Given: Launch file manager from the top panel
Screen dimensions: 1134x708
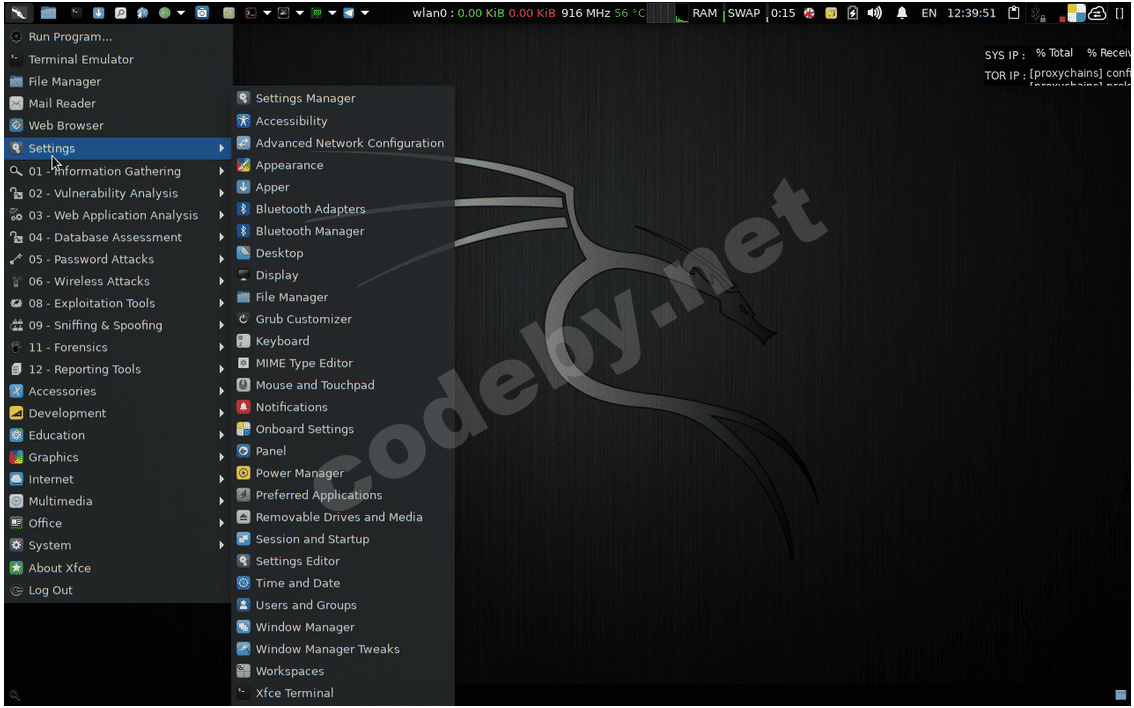Looking at the screenshot, I should tap(48, 12).
